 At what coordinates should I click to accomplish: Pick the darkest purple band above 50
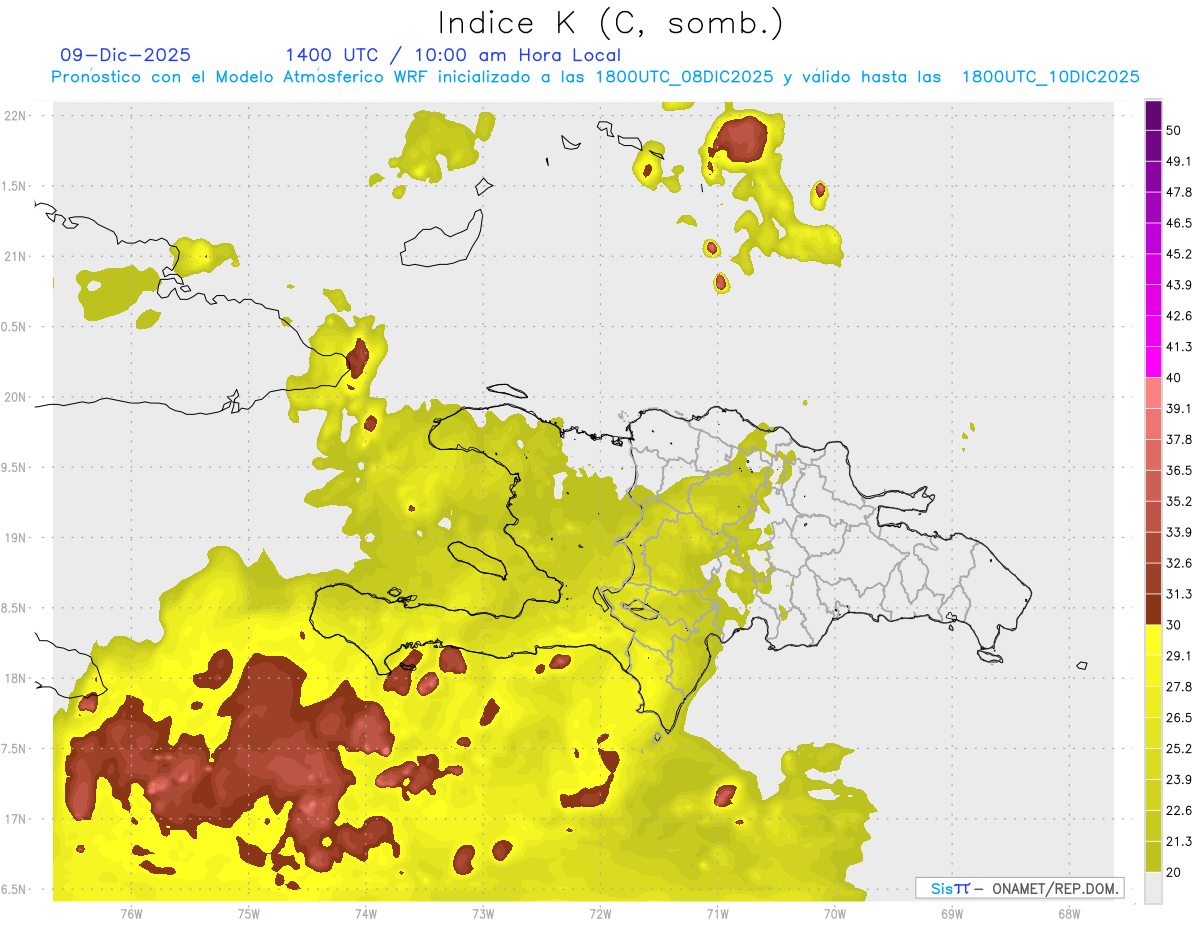(1153, 115)
